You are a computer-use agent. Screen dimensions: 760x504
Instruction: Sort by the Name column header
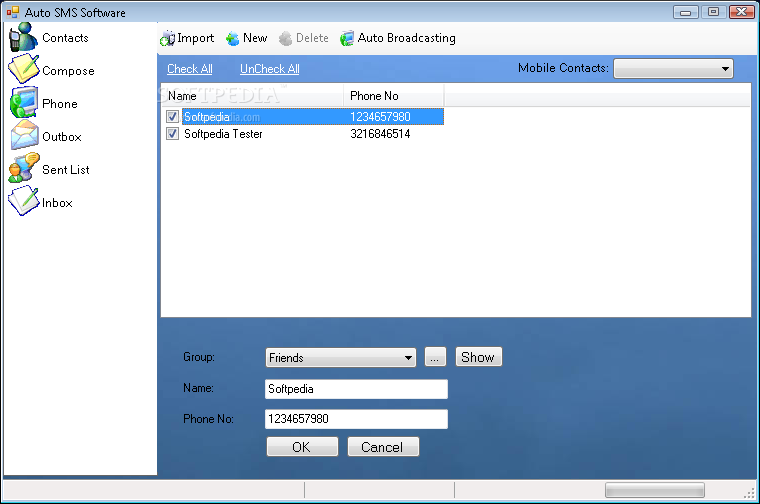pos(253,96)
